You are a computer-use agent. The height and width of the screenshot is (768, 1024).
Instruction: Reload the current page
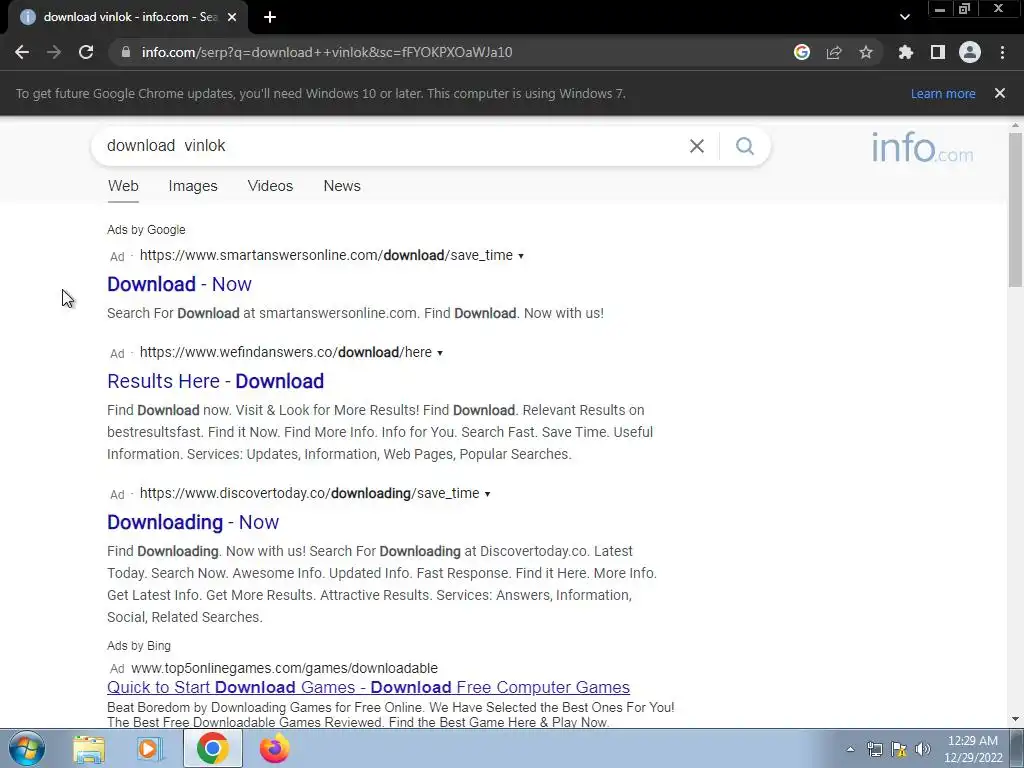pos(86,52)
